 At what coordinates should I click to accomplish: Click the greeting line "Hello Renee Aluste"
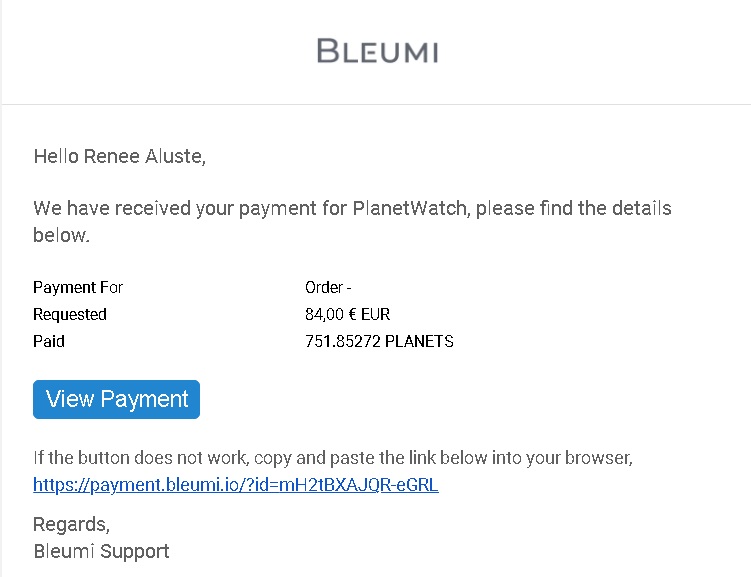[x=120, y=156]
